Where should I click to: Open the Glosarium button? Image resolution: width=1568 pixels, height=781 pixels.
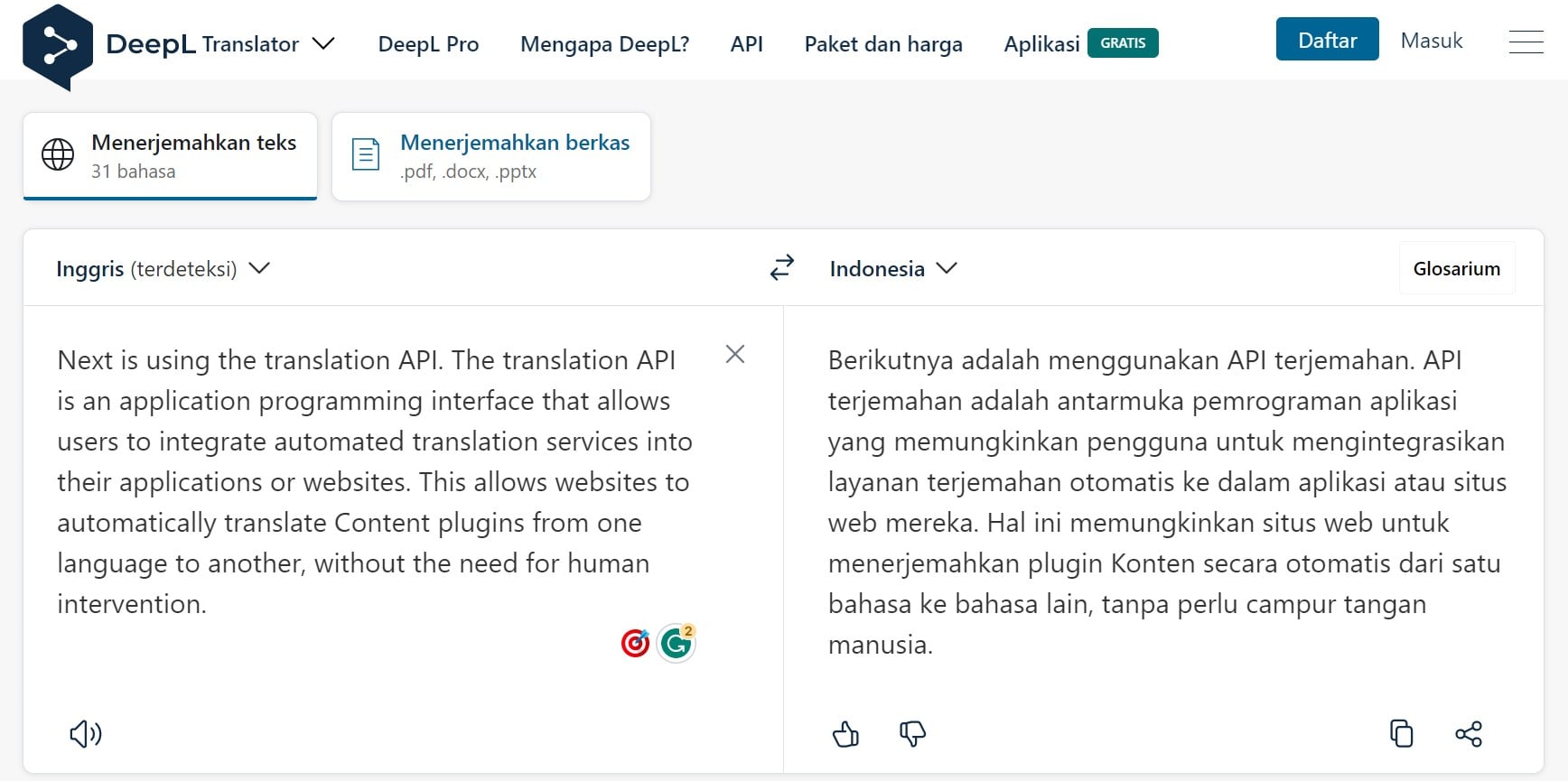1456,269
